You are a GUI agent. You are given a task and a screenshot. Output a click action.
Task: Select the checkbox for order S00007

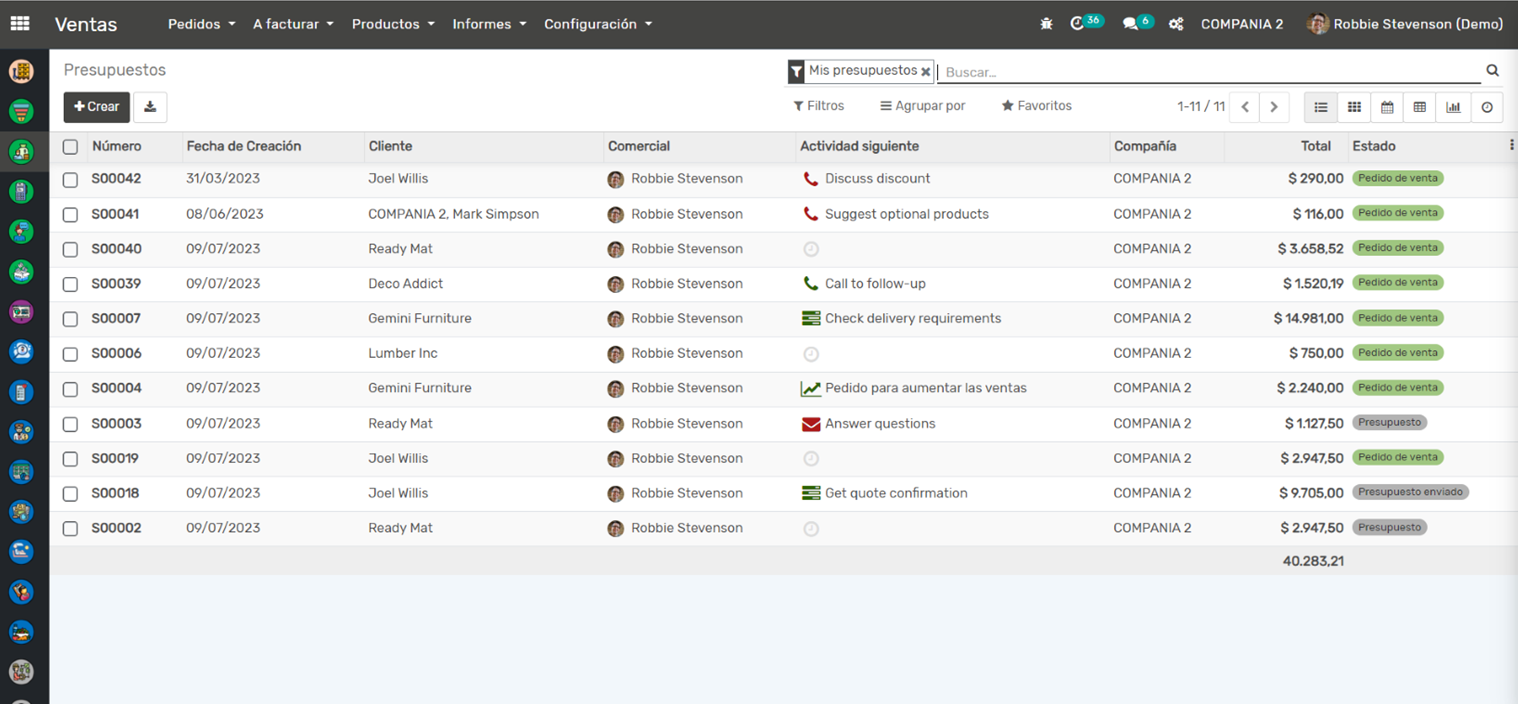[x=70, y=319]
